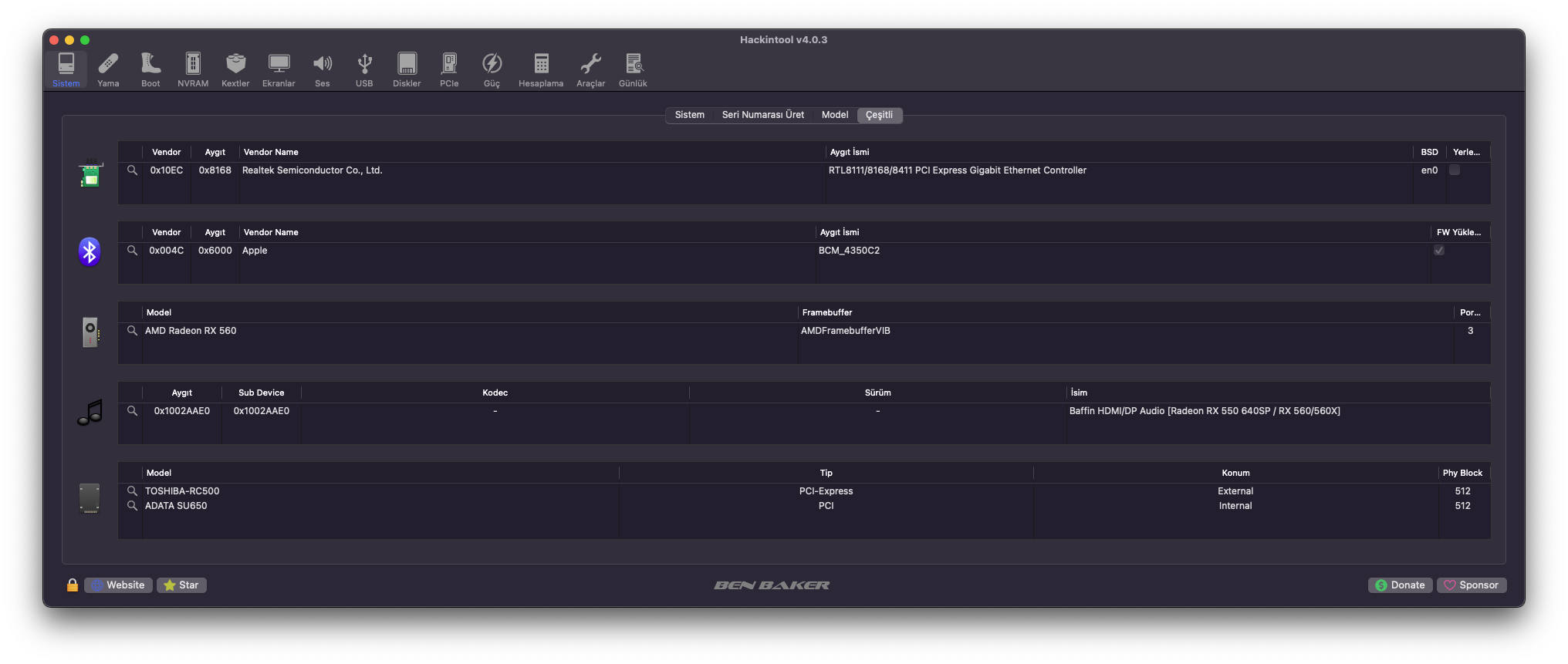Open the Araçlar tools section

[590, 69]
